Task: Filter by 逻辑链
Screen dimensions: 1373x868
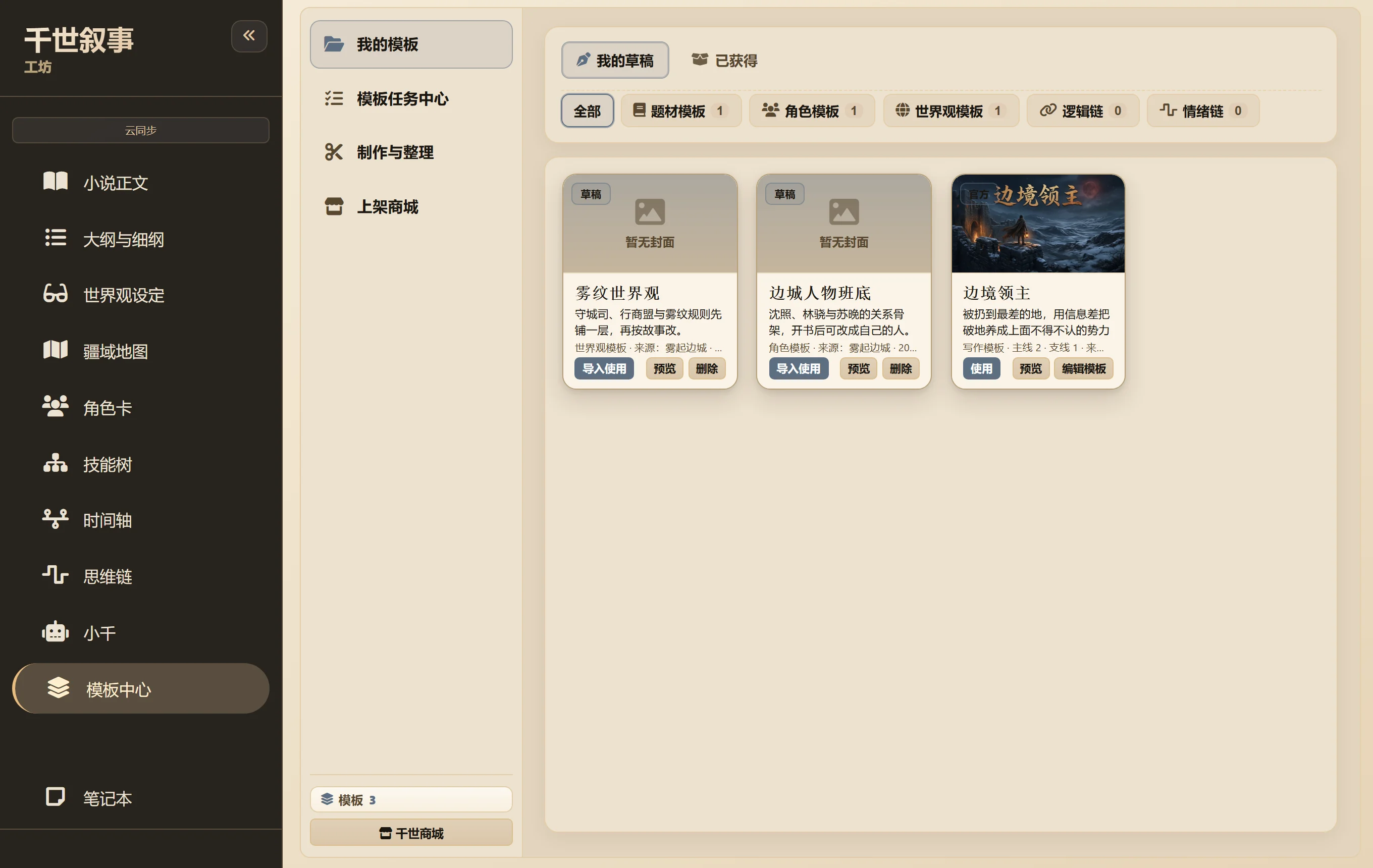Action: (x=1083, y=111)
